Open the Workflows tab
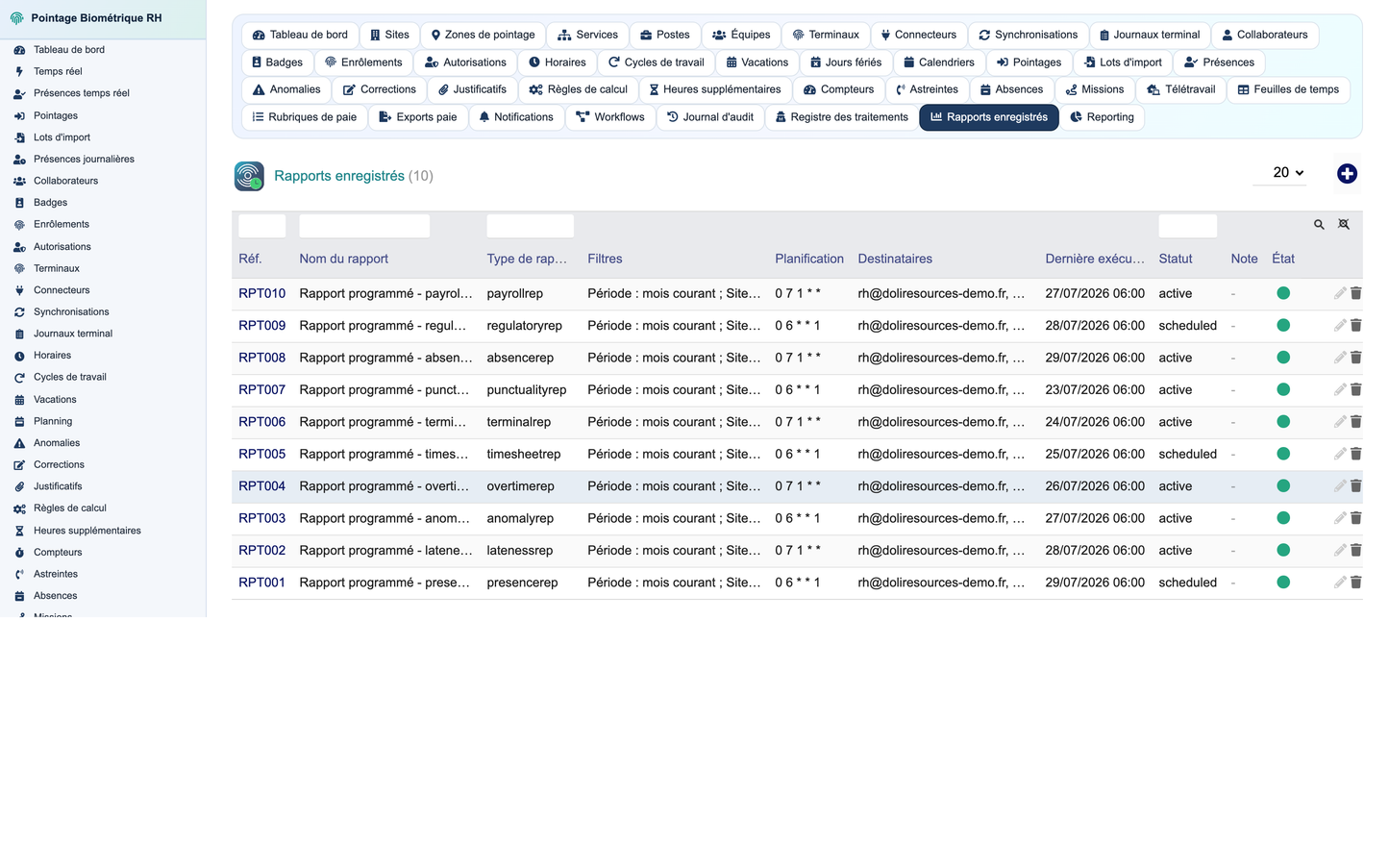 point(610,117)
